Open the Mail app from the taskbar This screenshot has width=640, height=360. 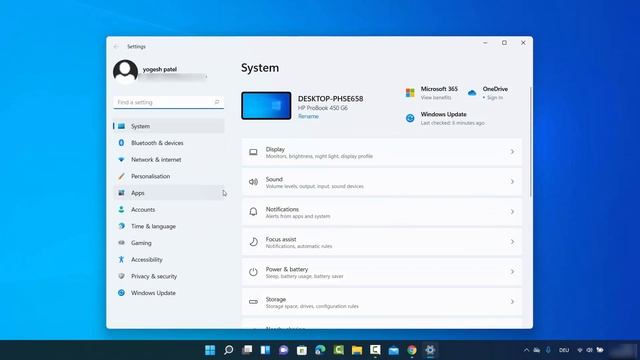tap(393, 350)
